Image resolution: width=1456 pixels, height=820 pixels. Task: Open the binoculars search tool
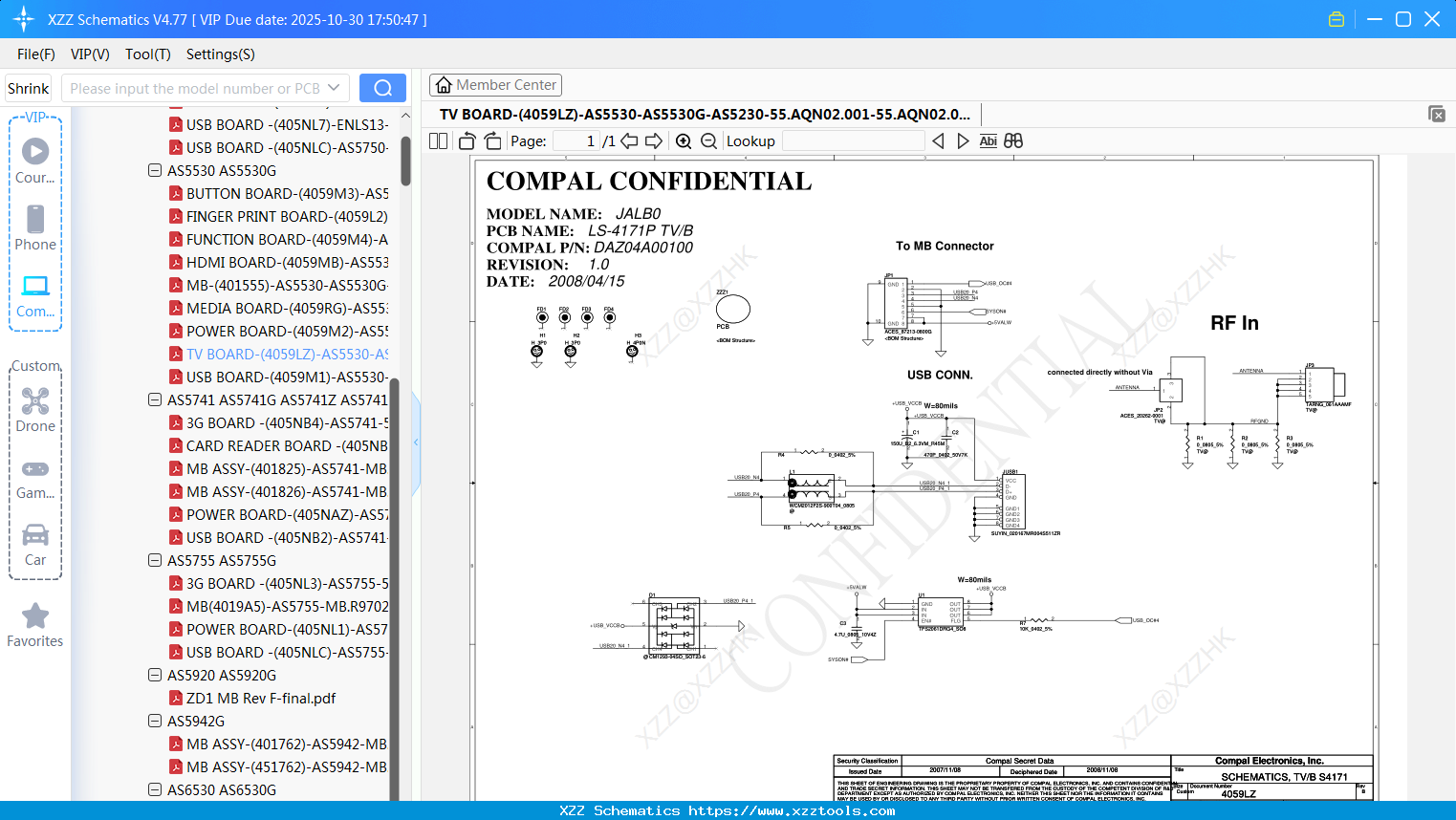pyautogui.click(x=1013, y=140)
